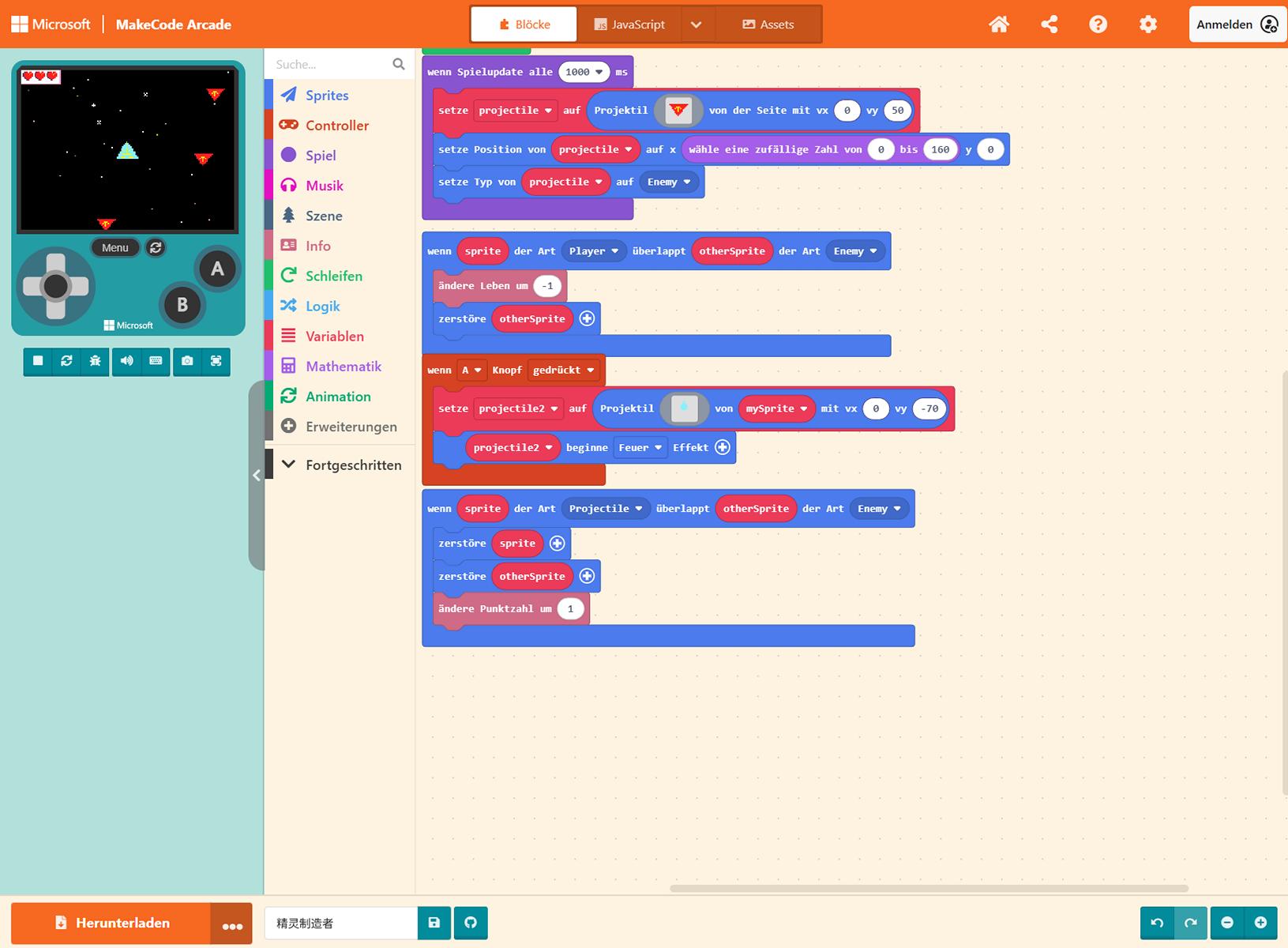Open settings gear menu

1147,24
